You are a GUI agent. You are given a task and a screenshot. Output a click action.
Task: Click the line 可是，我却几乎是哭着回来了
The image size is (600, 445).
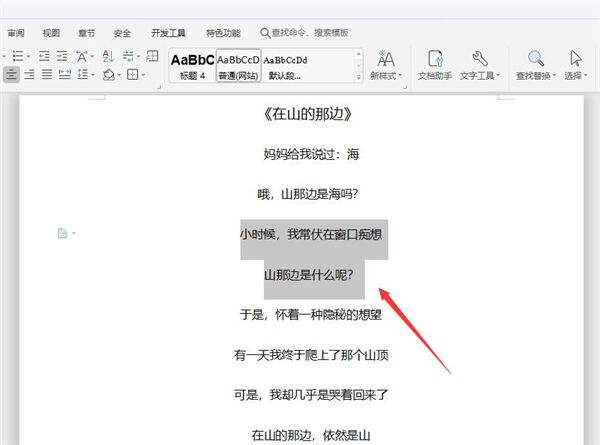(x=311, y=395)
